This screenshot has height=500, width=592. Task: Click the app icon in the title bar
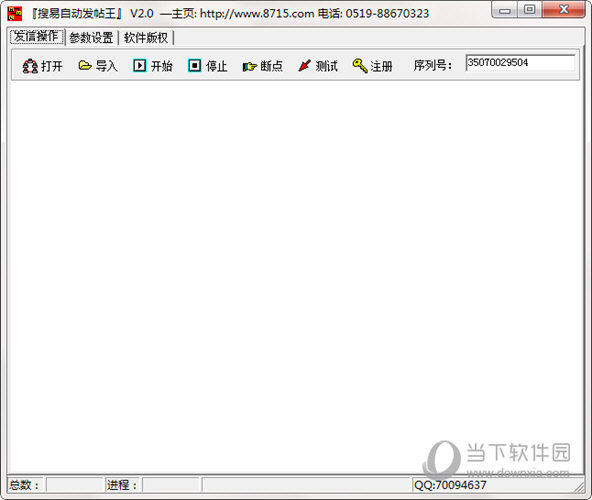[14, 13]
